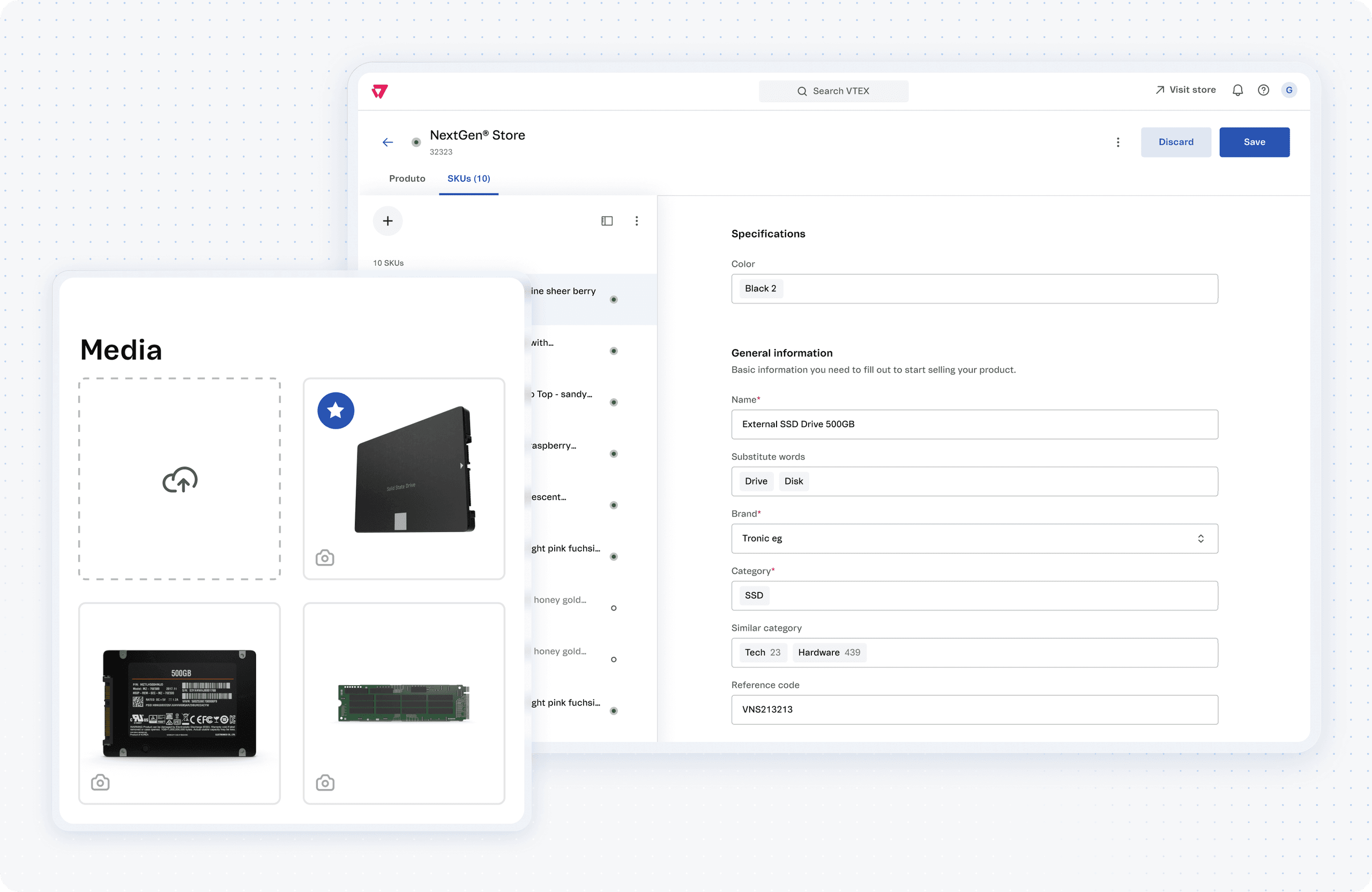Open the notifications bell
Image resolution: width=1372 pixels, height=892 pixels.
pos(1237,91)
